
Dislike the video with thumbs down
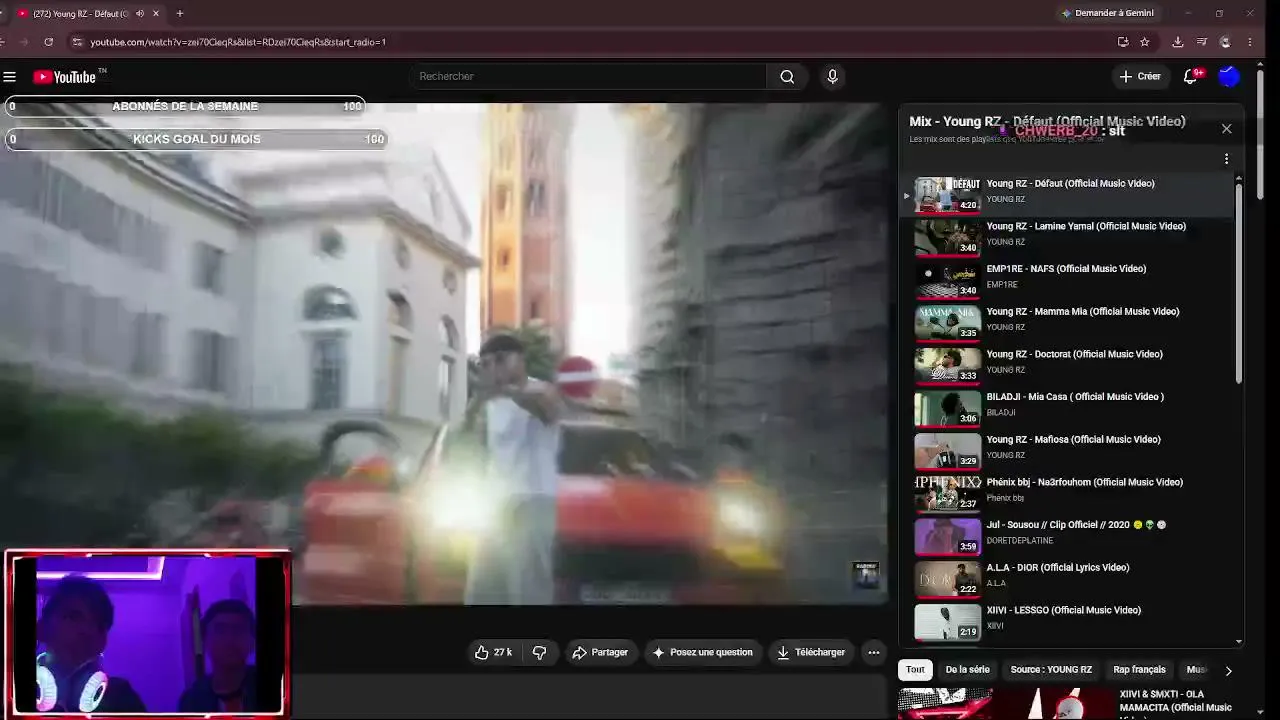[540, 652]
